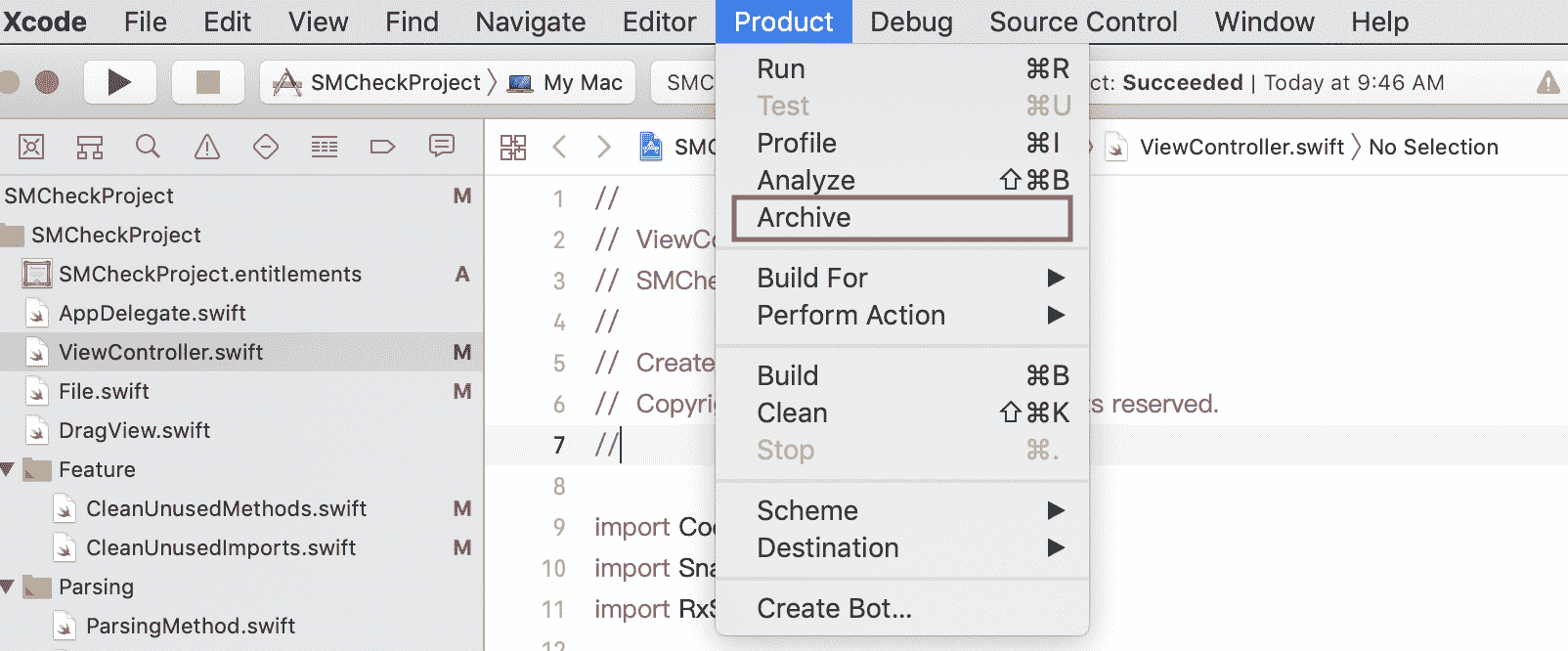Open the Project navigator icon
This screenshot has height=651, width=1568.
coord(31,147)
